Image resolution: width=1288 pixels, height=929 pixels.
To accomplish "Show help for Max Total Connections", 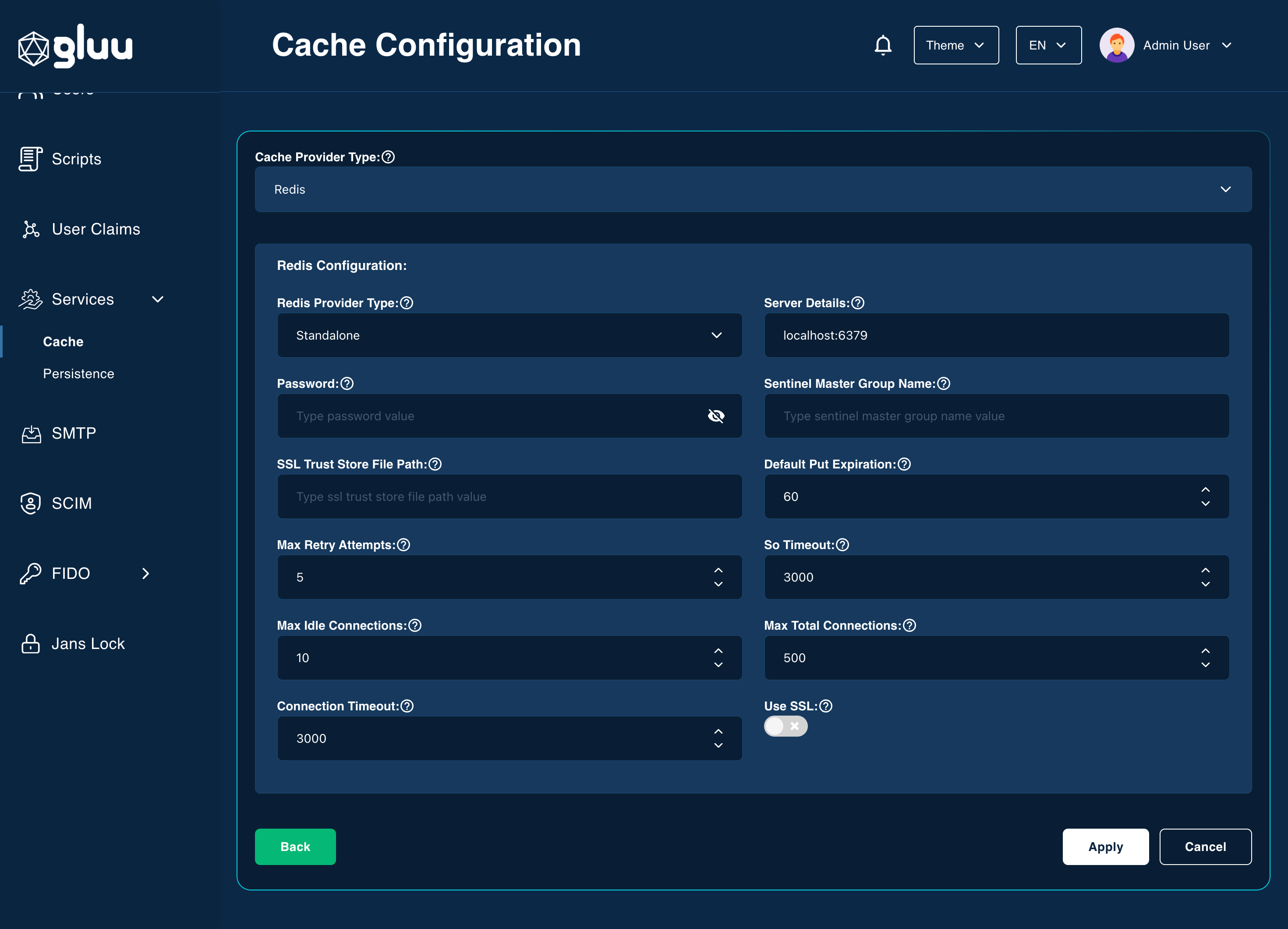I will pyautogui.click(x=910, y=626).
